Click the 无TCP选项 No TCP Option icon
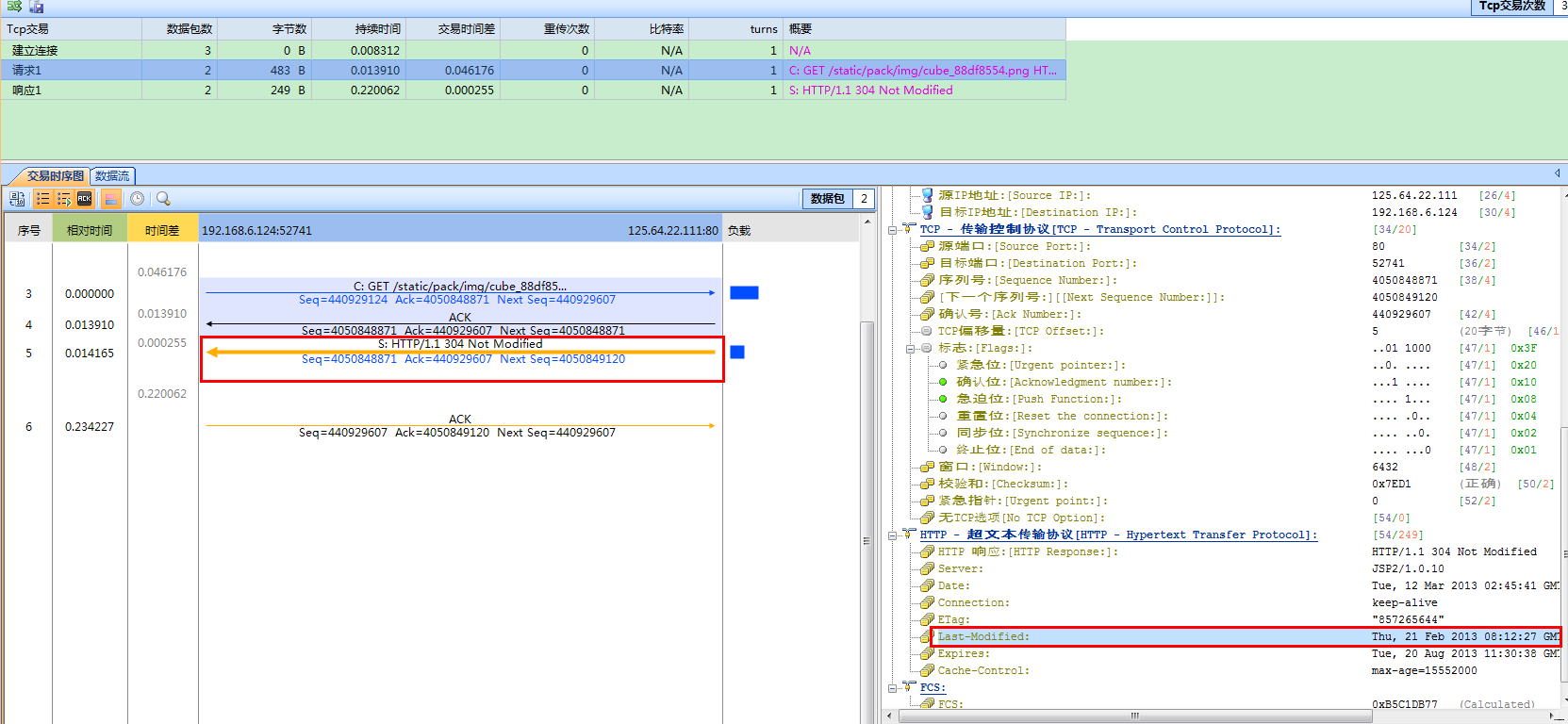This screenshot has width=1568, height=724. tap(927, 518)
